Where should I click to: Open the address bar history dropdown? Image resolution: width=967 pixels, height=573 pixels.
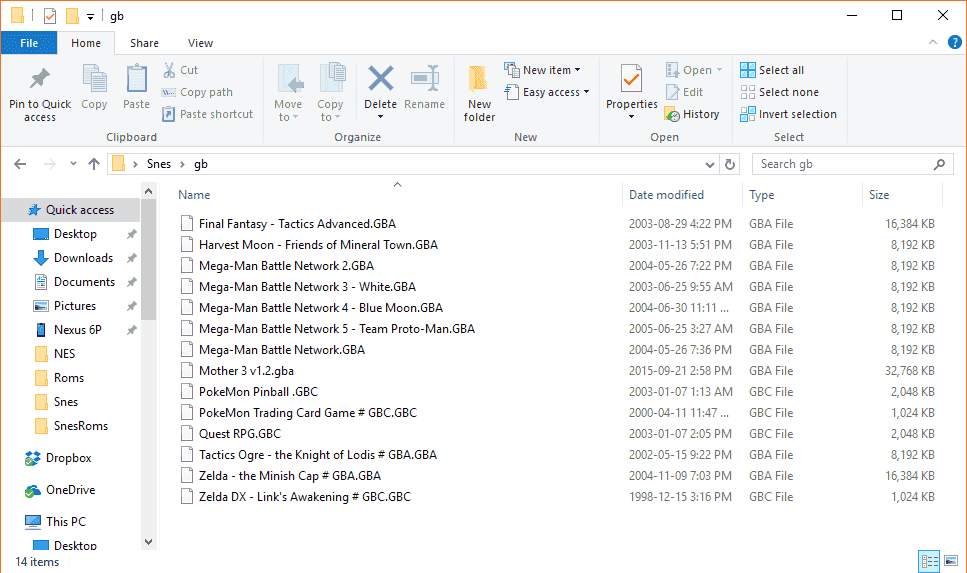[x=710, y=165]
